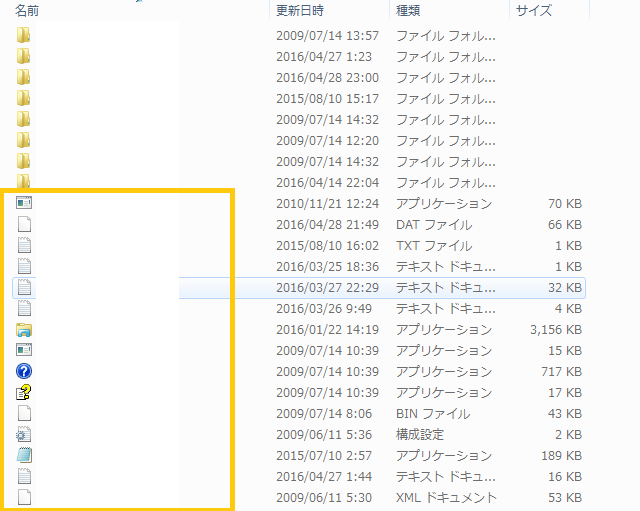Select the blue question mark help icon
Screen dimensions: 640x511
click(24, 371)
